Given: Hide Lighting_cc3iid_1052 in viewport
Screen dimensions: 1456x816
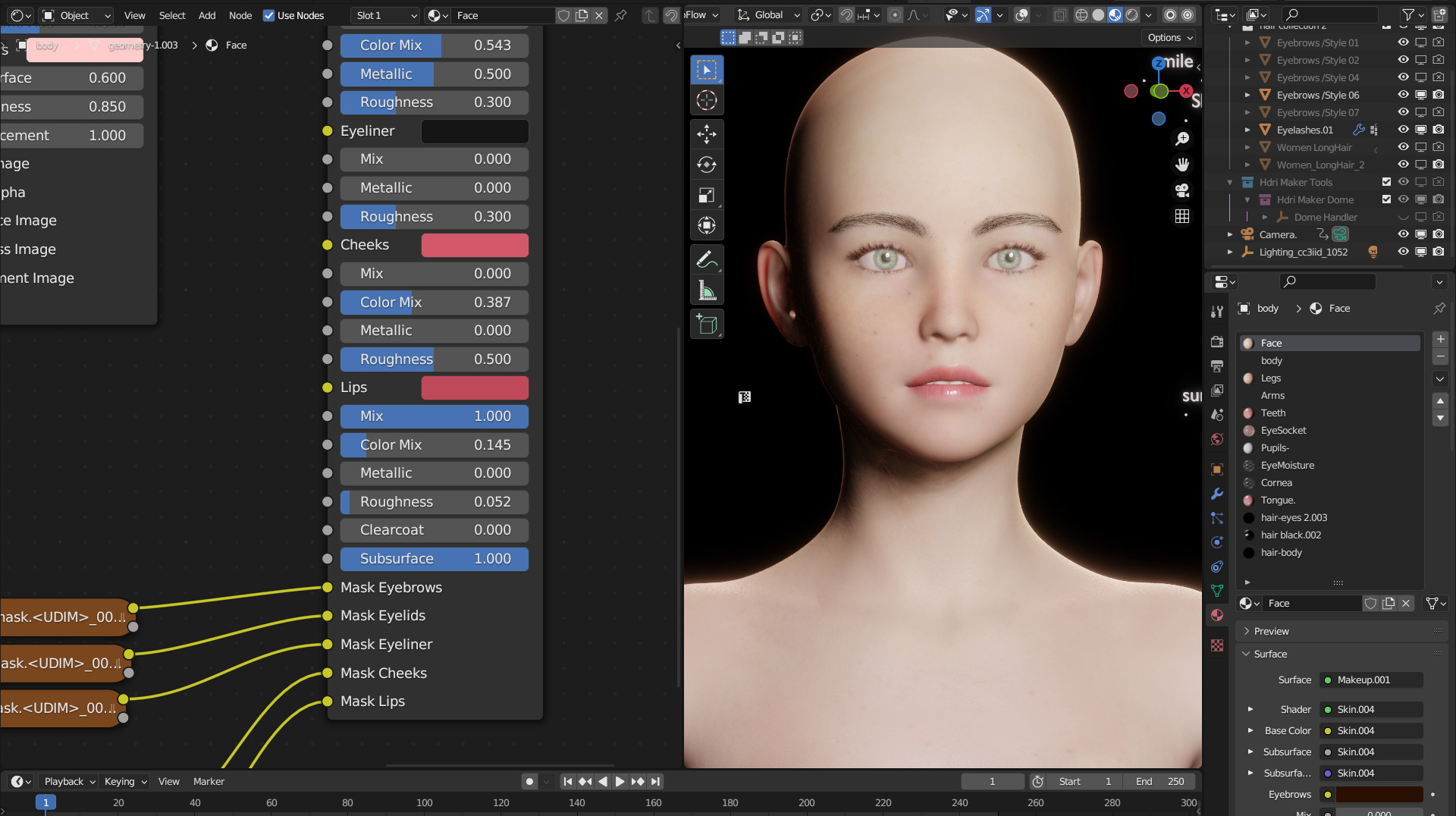Looking at the screenshot, I should point(1404,252).
